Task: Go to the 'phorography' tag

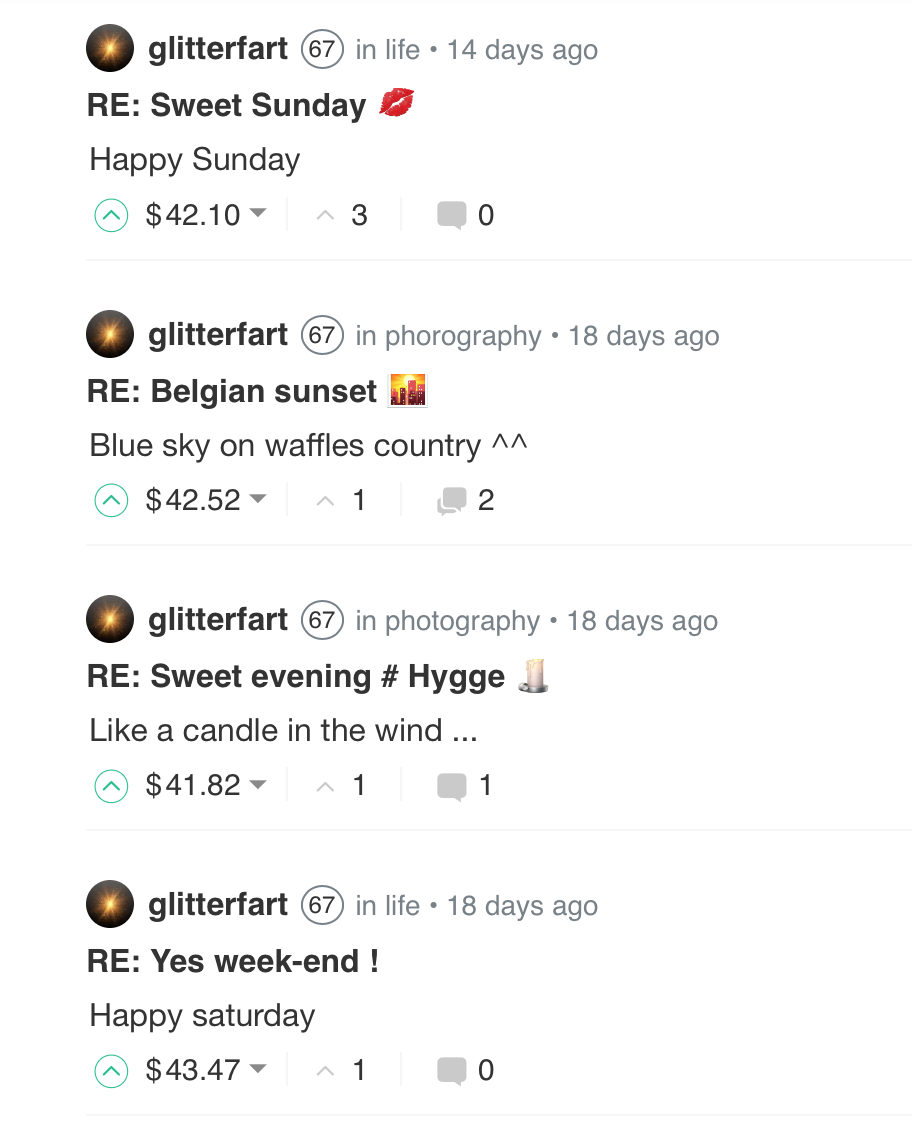Action: [x=462, y=335]
